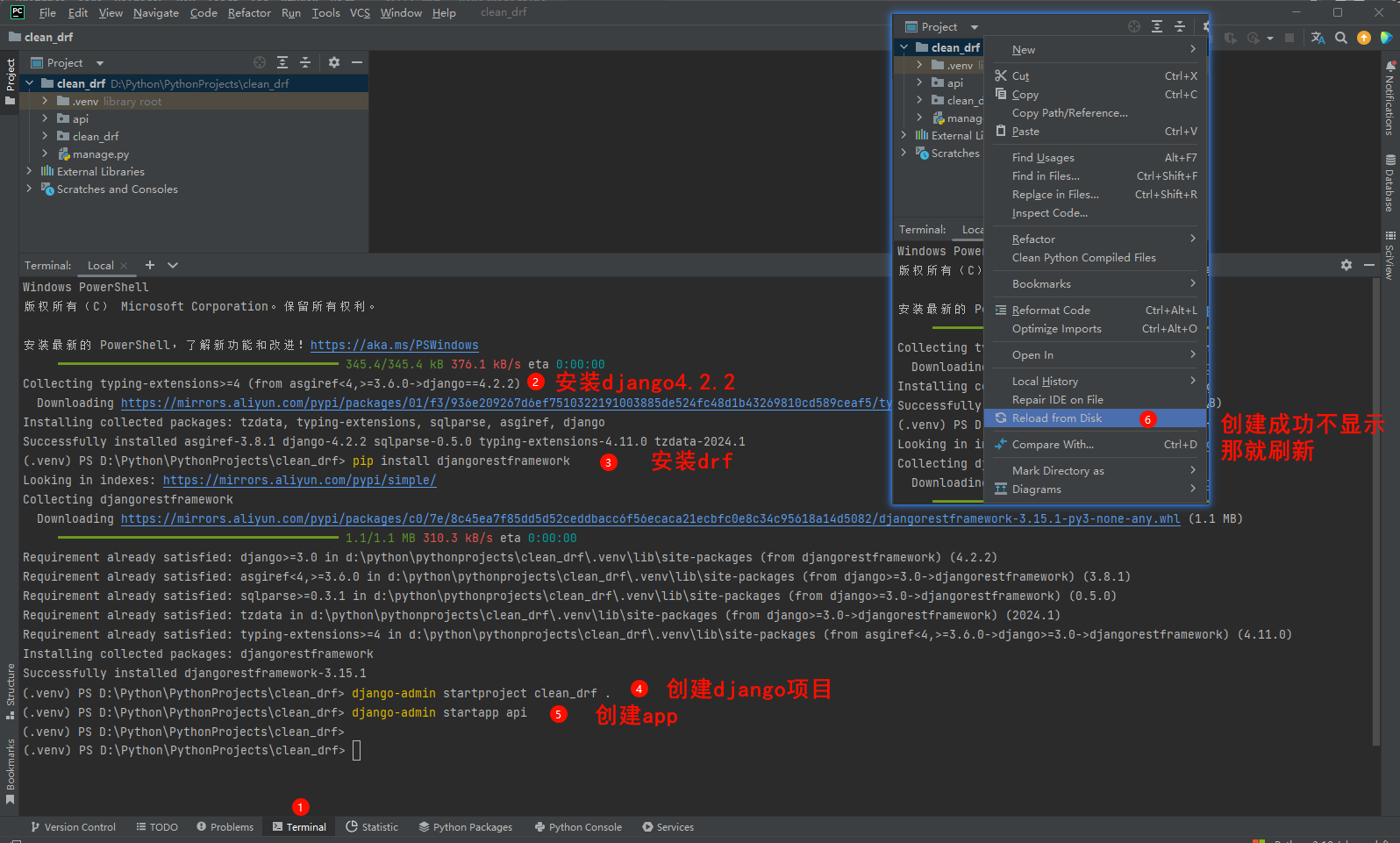The image size is (1400, 843).
Task: Open the translate icon in top toolbar
Action: tap(1318, 38)
